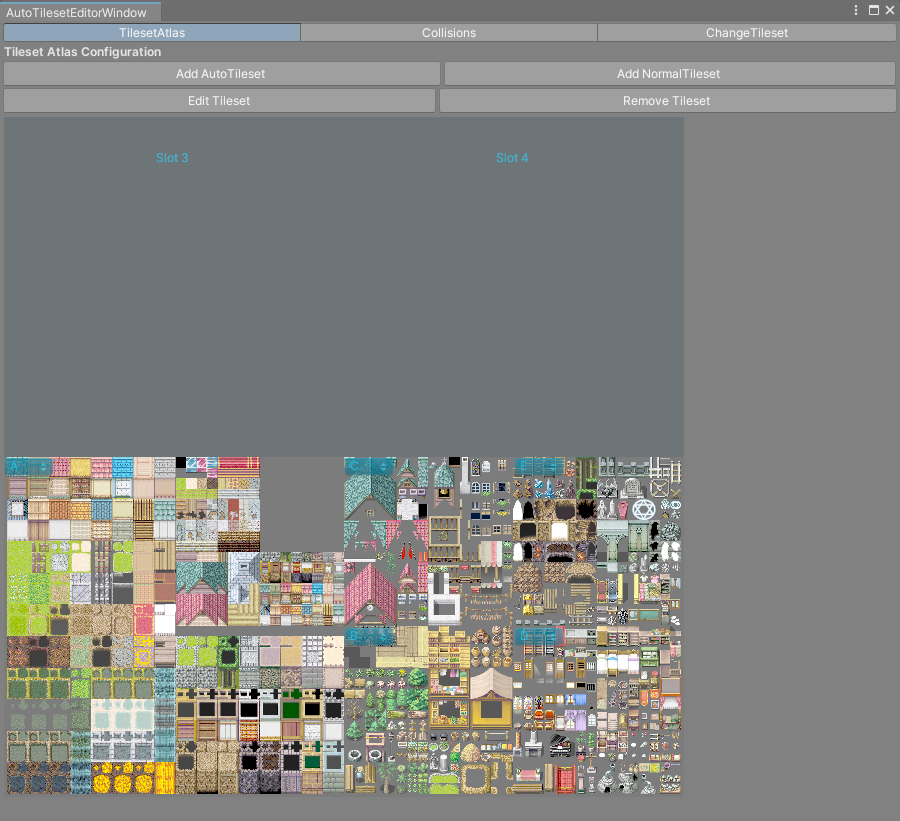Screen dimensions: 900x821
Task: Click Remove Tileset button
Action: pyautogui.click(x=667, y=100)
